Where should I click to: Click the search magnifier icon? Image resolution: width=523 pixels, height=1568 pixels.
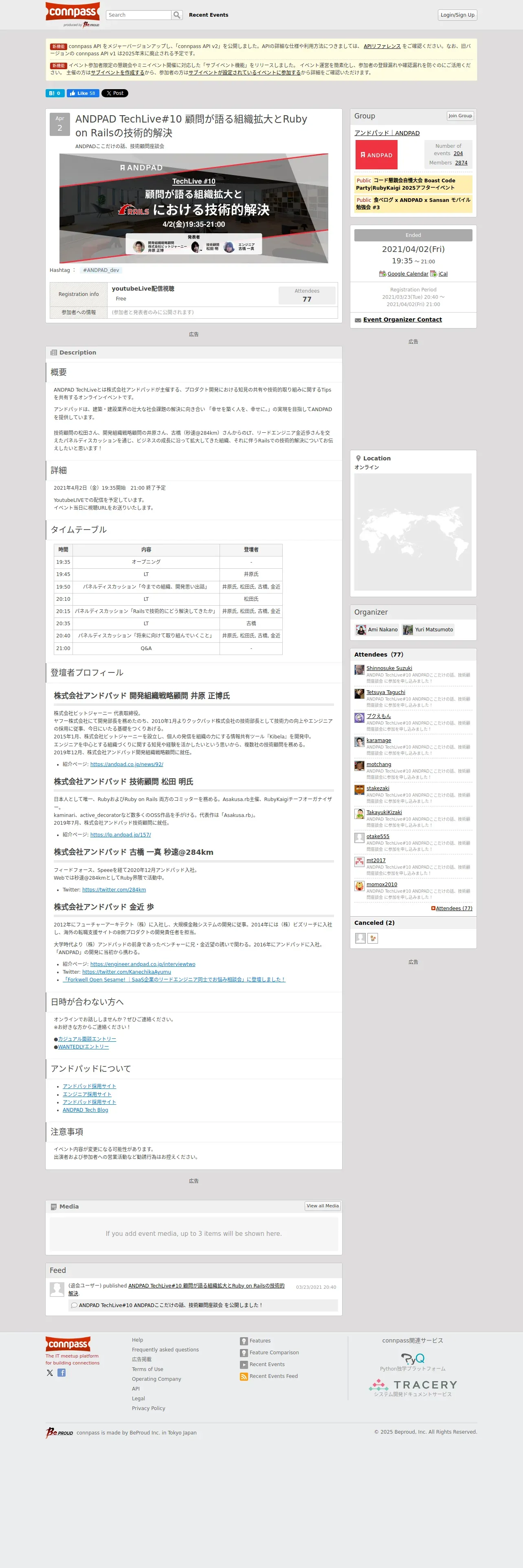(177, 15)
